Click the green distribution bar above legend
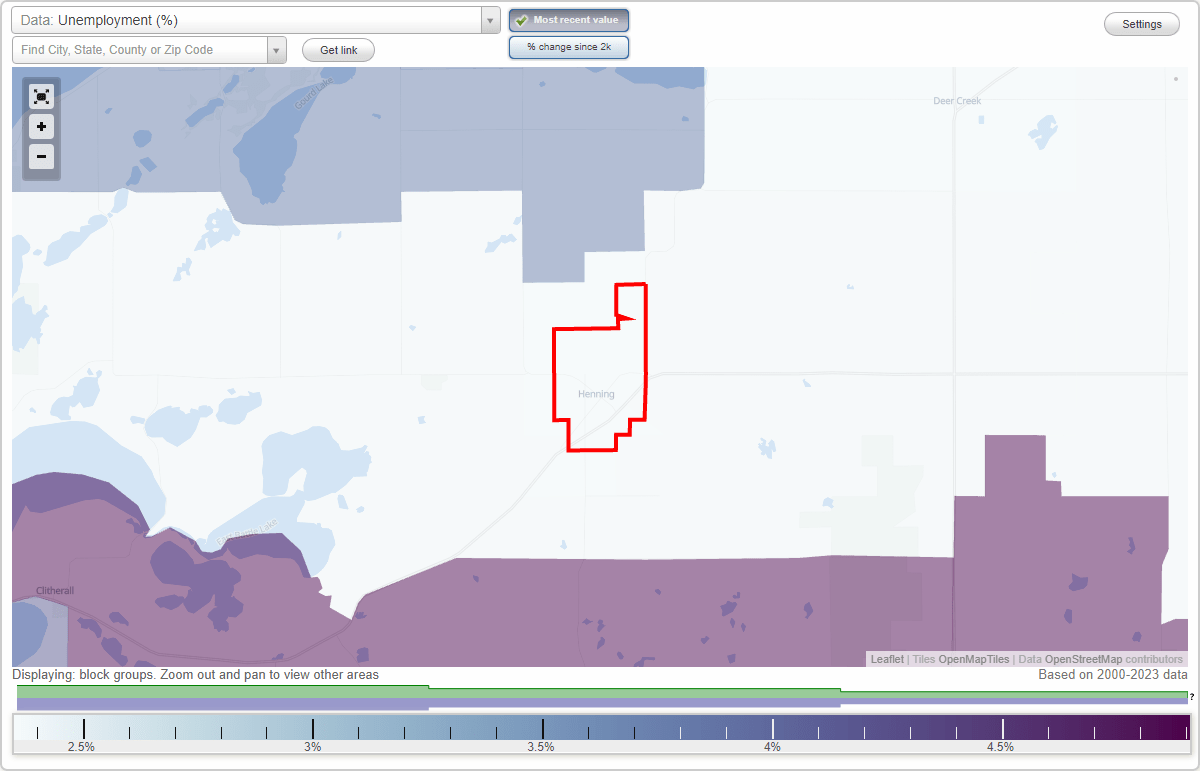 click(602, 692)
